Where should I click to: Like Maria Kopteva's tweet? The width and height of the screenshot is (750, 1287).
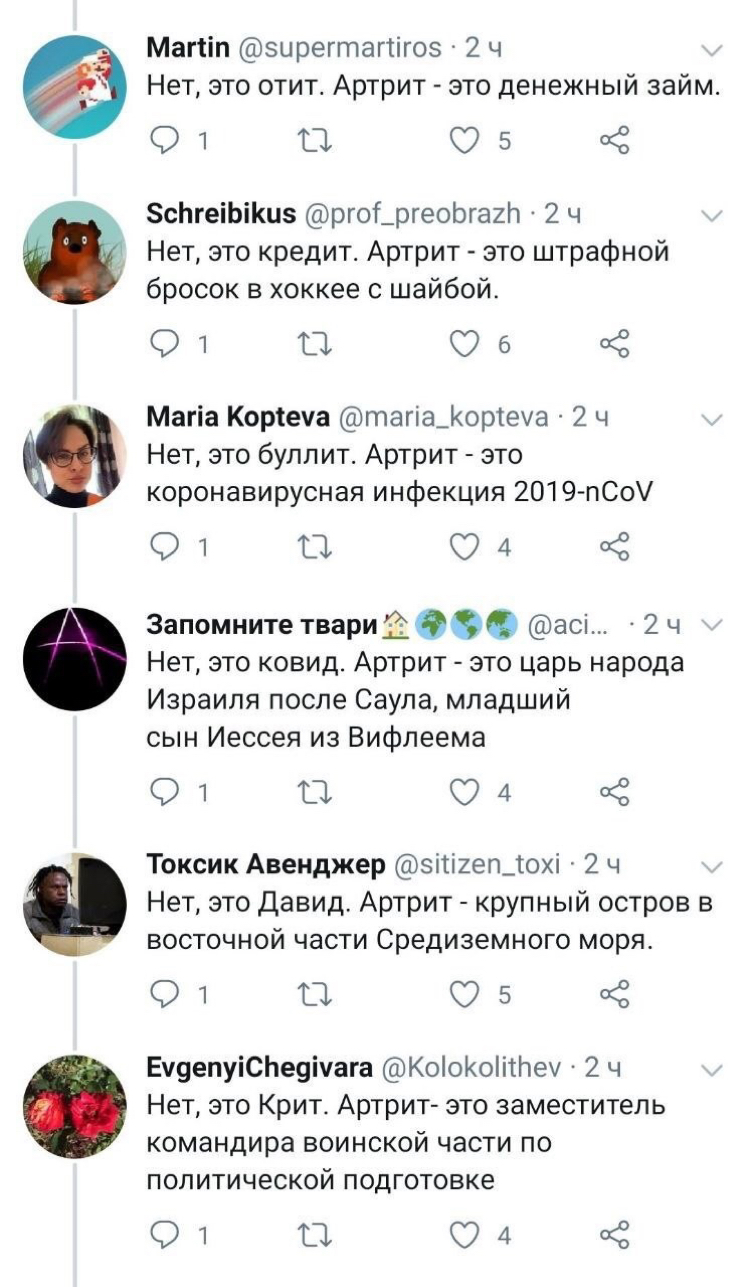tap(463, 547)
